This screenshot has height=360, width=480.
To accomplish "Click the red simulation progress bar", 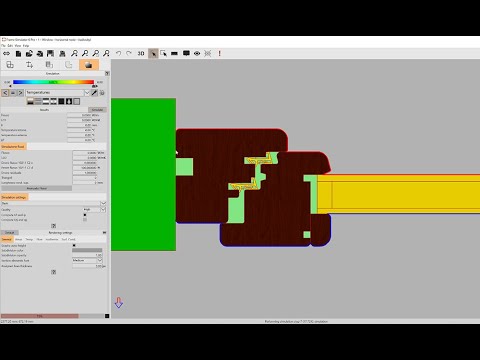I will 40,316.
